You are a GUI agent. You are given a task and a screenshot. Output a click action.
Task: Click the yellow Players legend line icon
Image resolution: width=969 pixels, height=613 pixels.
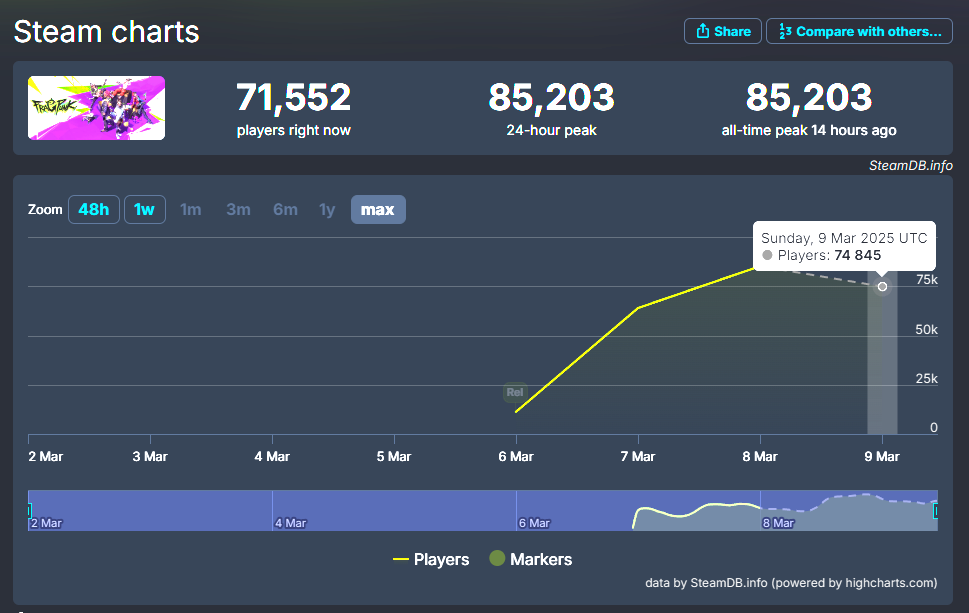click(x=400, y=559)
